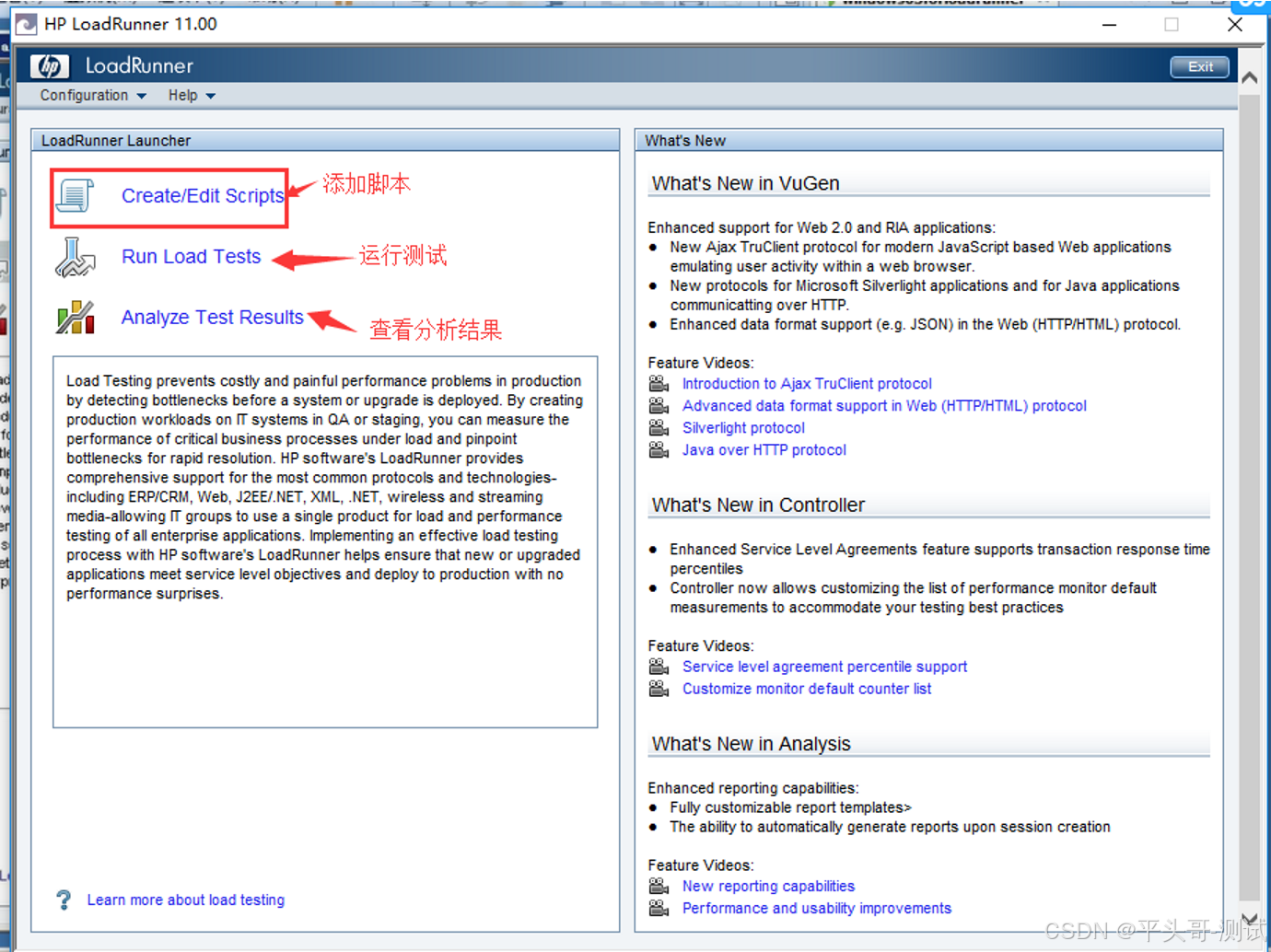Screen dimensions: 1271x952
Task: Click the Run Load Tests icon
Action: pos(75,257)
